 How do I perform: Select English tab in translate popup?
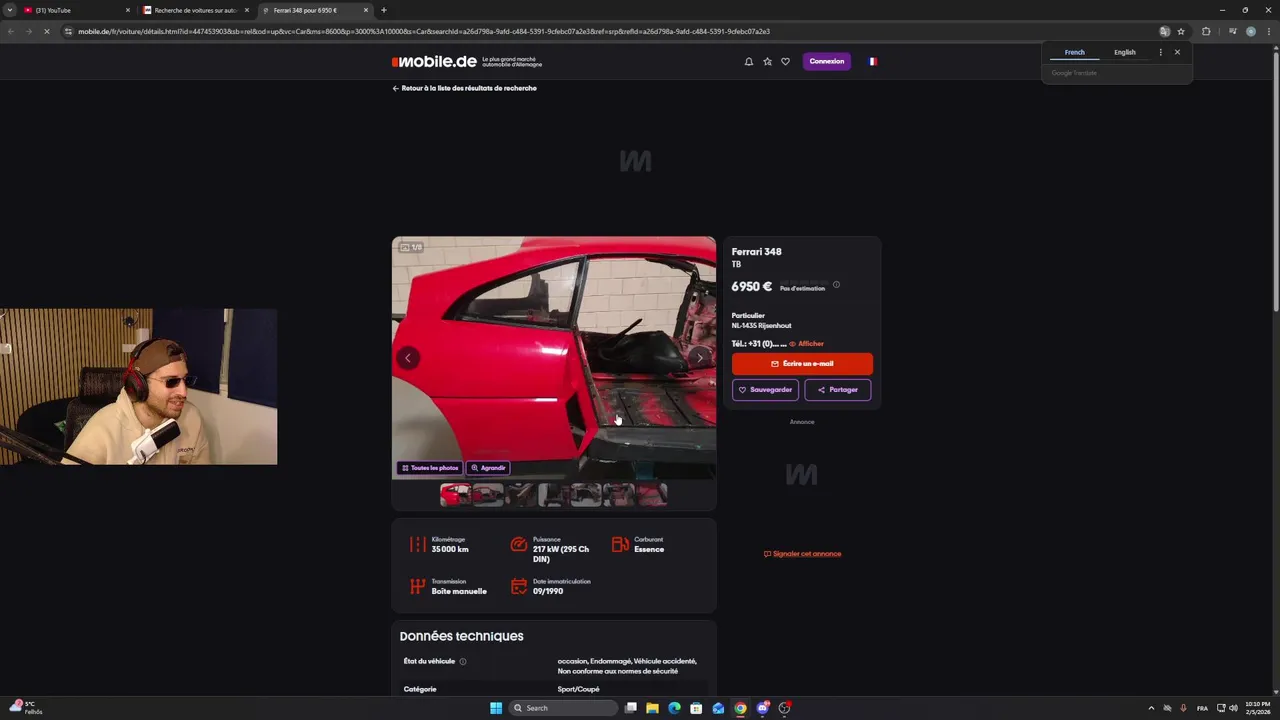pos(1125,52)
